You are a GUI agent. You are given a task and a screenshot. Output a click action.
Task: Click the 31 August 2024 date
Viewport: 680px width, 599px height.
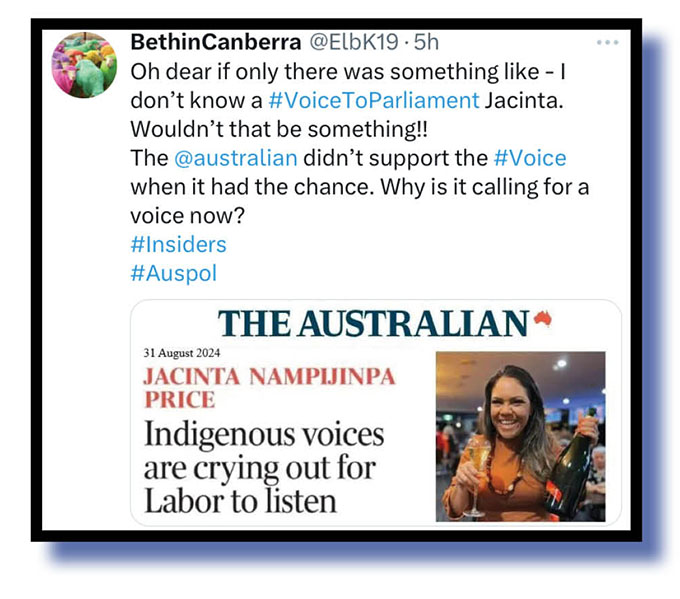tap(182, 353)
